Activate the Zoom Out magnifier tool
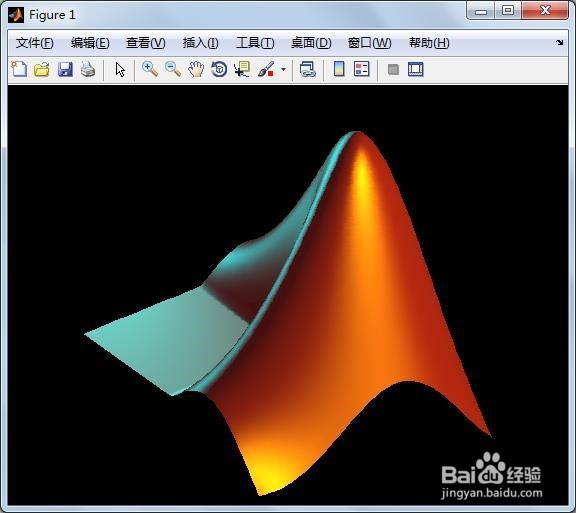 click(x=173, y=69)
